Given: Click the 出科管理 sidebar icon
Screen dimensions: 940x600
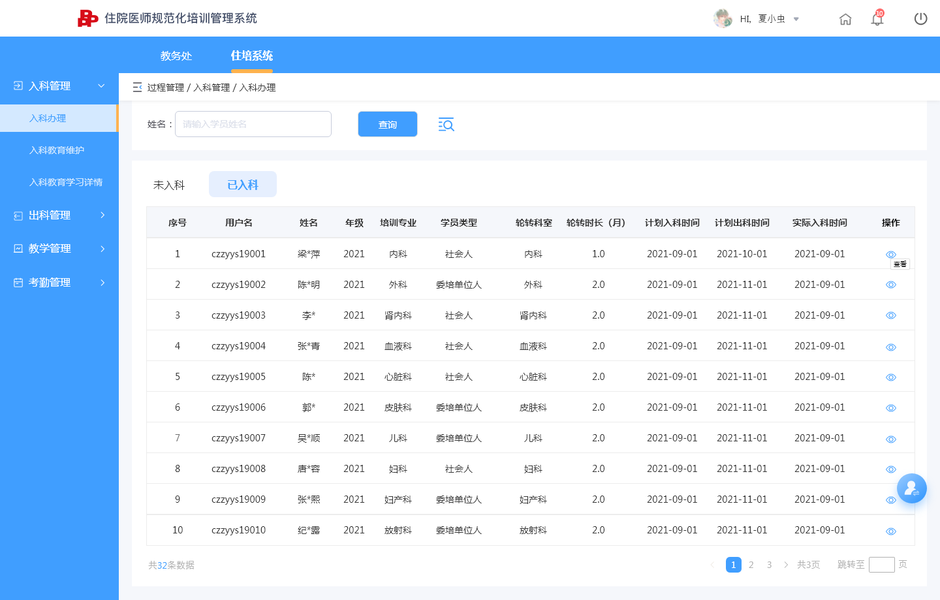Looking at the screenshot, I should click(18, 215).
